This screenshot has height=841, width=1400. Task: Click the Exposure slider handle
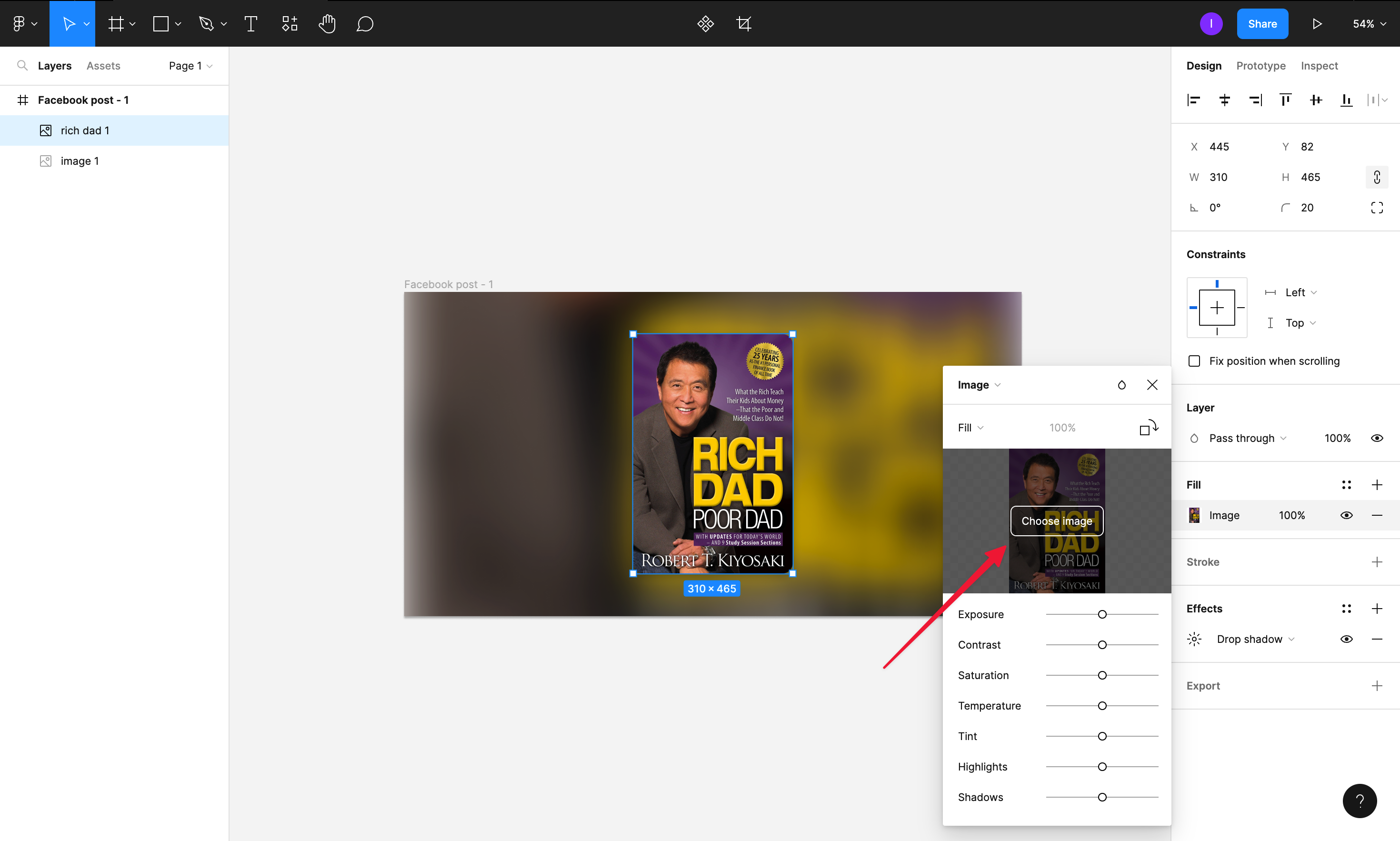(x=1102, y=614)
